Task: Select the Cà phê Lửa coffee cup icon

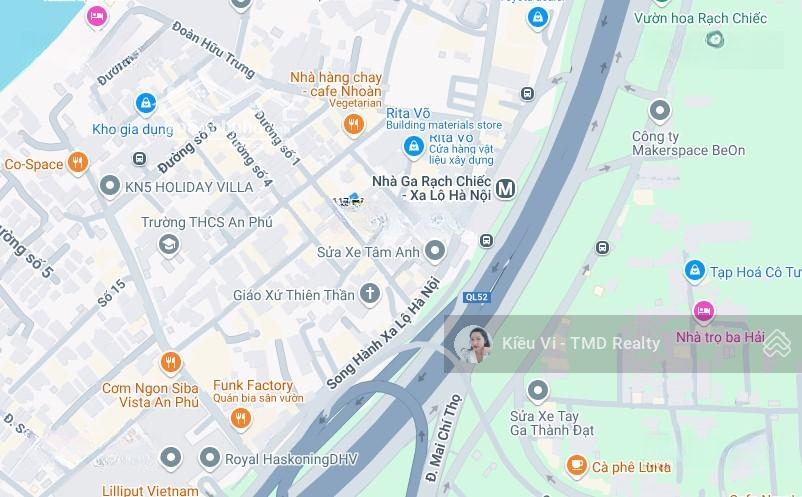Action: pos(576,465)
